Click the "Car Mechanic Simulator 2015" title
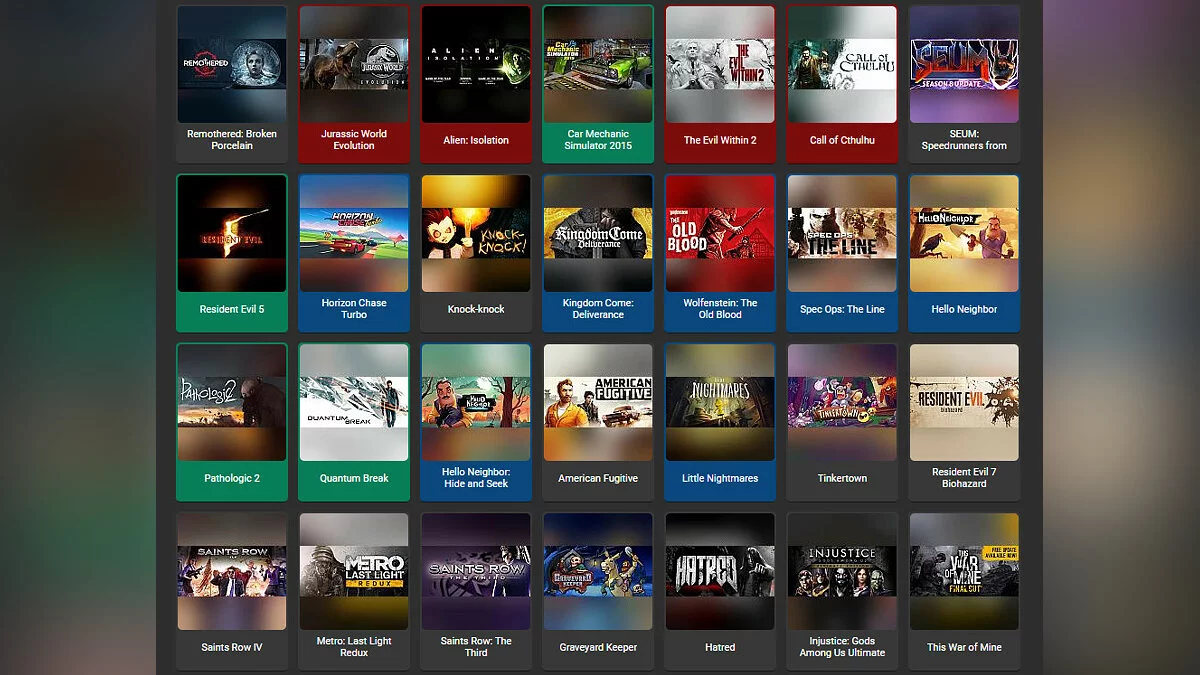This screenshot has height=675, width=1200. pyautogui.click(x=598, y=140)
